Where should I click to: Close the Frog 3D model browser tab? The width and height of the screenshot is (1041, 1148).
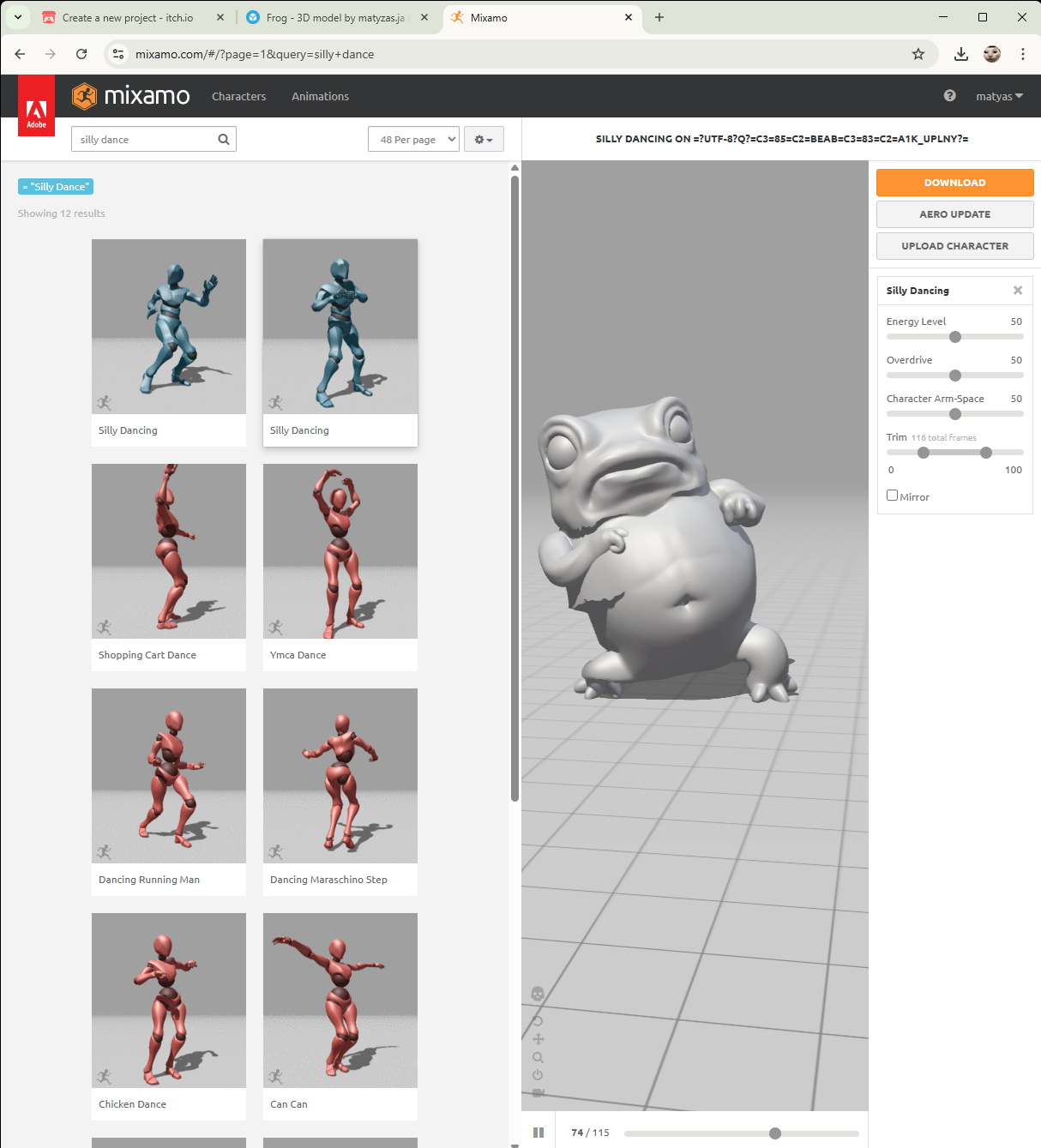tap(424, 17)
